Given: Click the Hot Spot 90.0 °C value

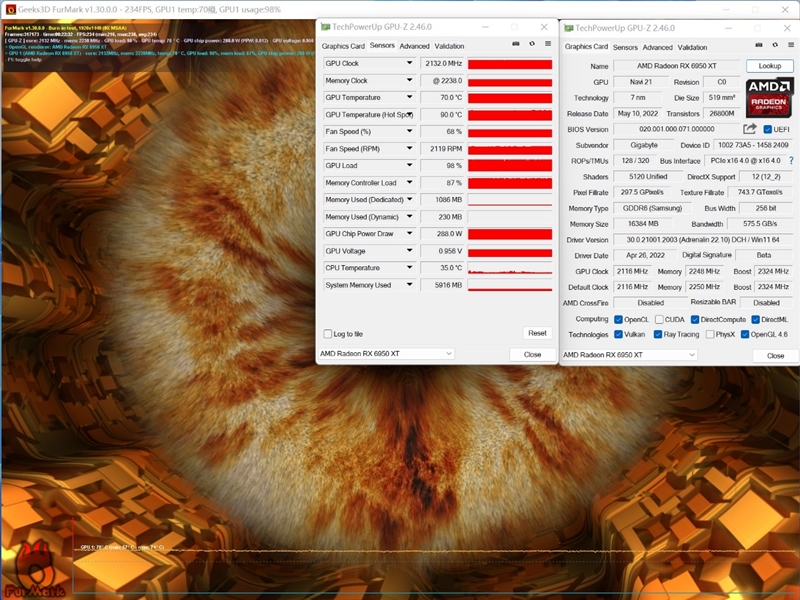Looking at the screenshot, I should [442, 114].
